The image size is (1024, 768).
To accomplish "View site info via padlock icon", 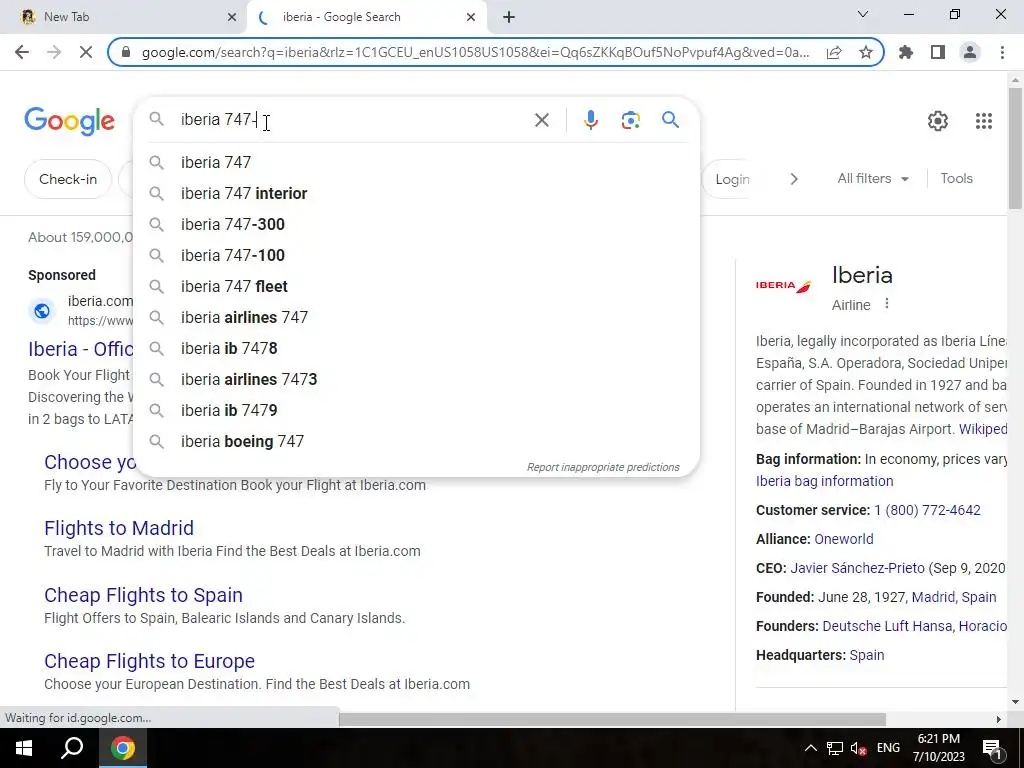I will click(x=127, y=52).
